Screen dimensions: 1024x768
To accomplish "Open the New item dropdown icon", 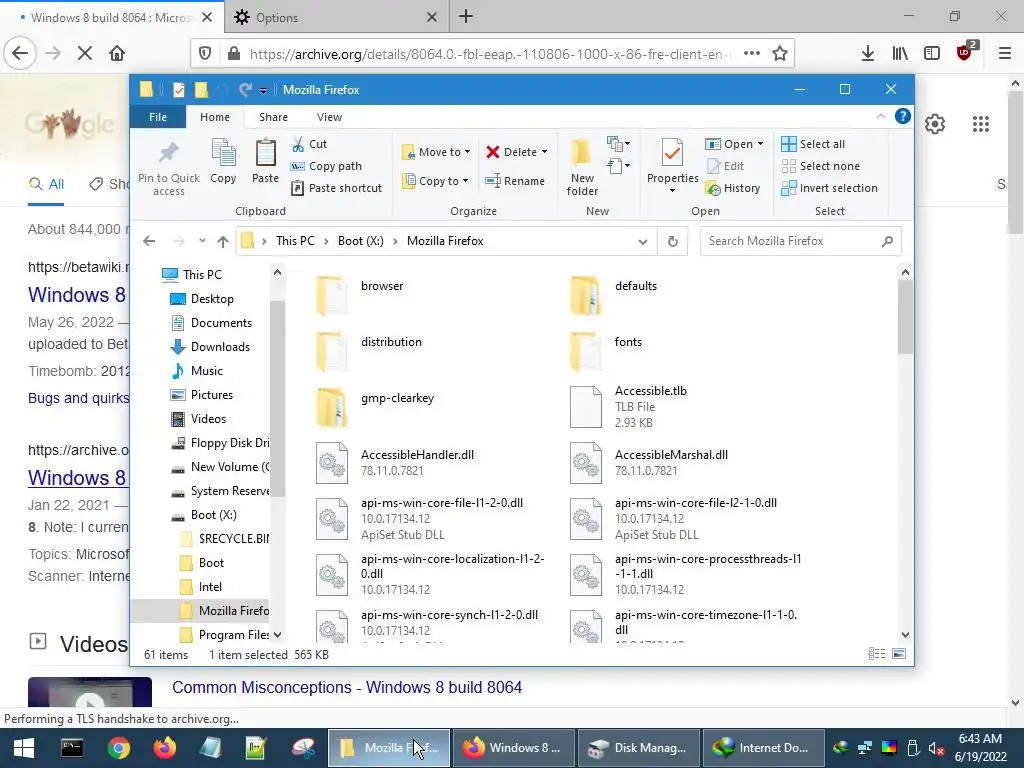I will pos(618,143).
